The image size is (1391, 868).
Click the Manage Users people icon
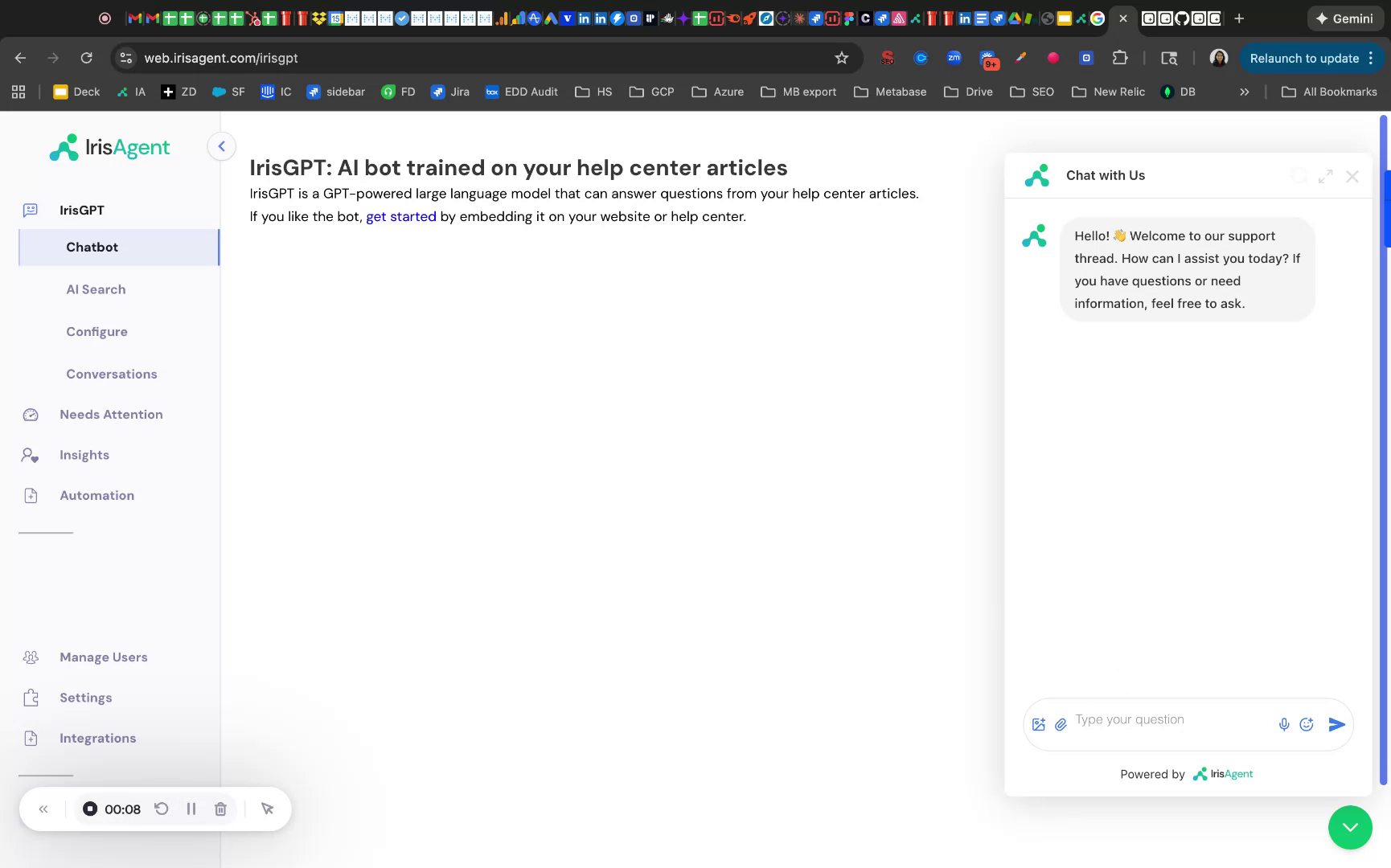[x=31, y=657]
